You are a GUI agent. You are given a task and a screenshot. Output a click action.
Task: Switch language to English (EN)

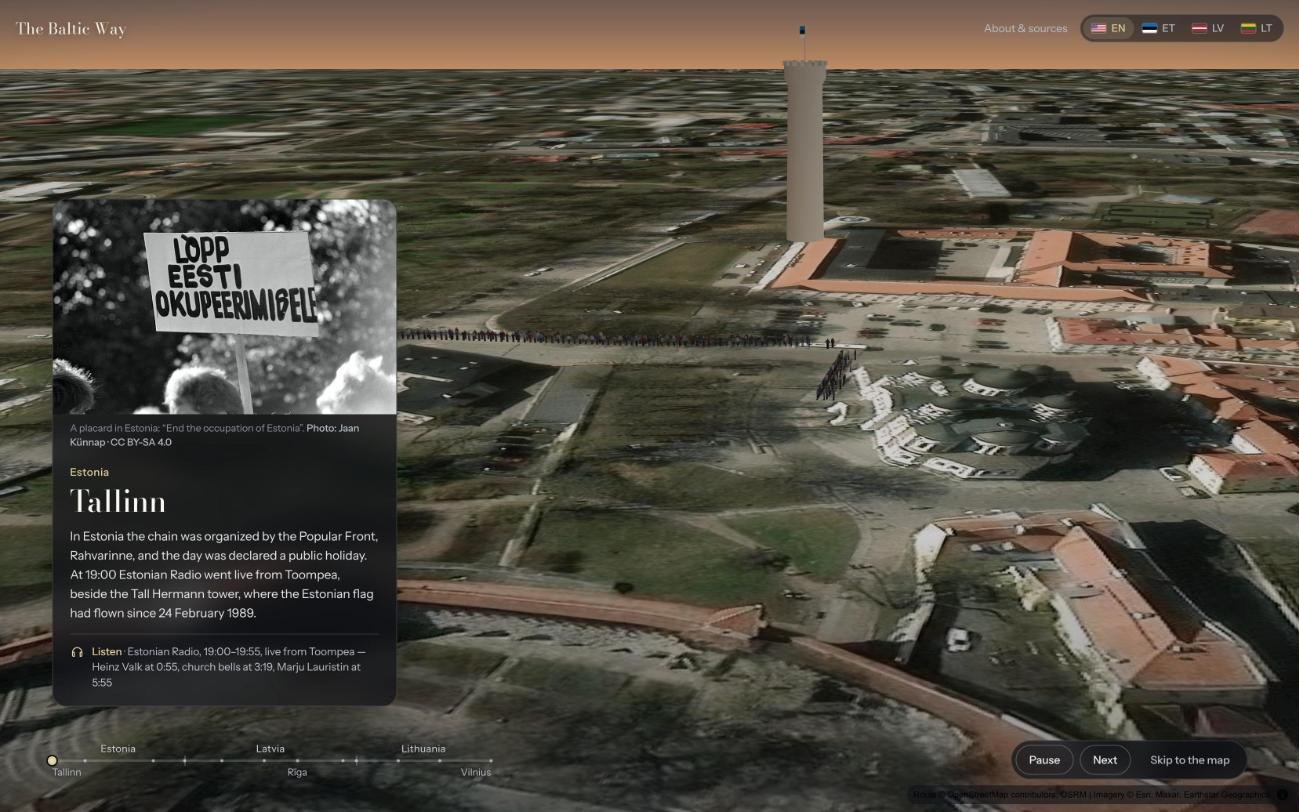tap(1108, 28)
